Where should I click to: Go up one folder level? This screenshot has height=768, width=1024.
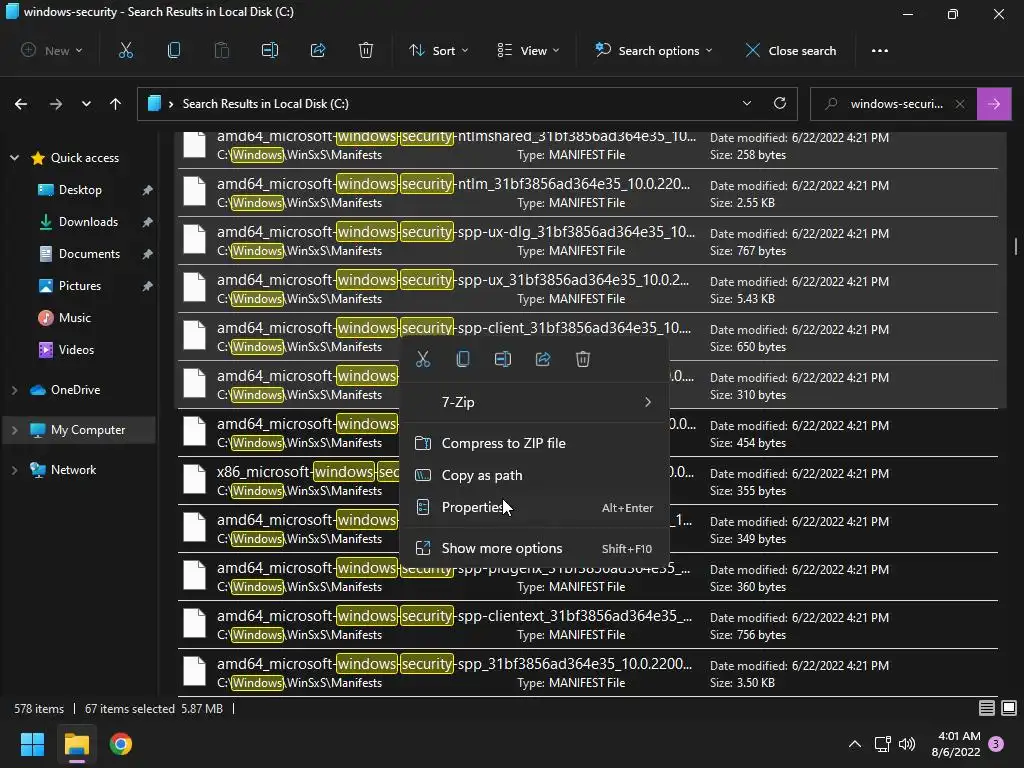[116, 104]
